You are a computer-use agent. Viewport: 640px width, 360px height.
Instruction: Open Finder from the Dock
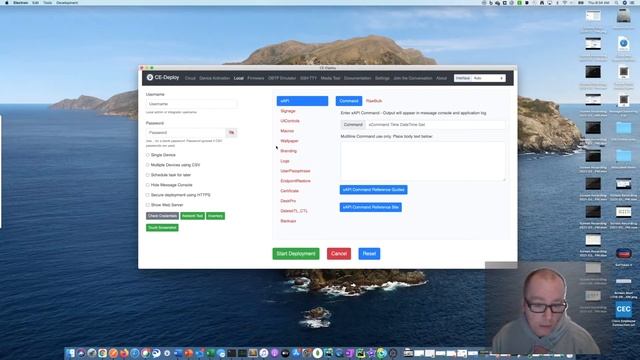71,353
